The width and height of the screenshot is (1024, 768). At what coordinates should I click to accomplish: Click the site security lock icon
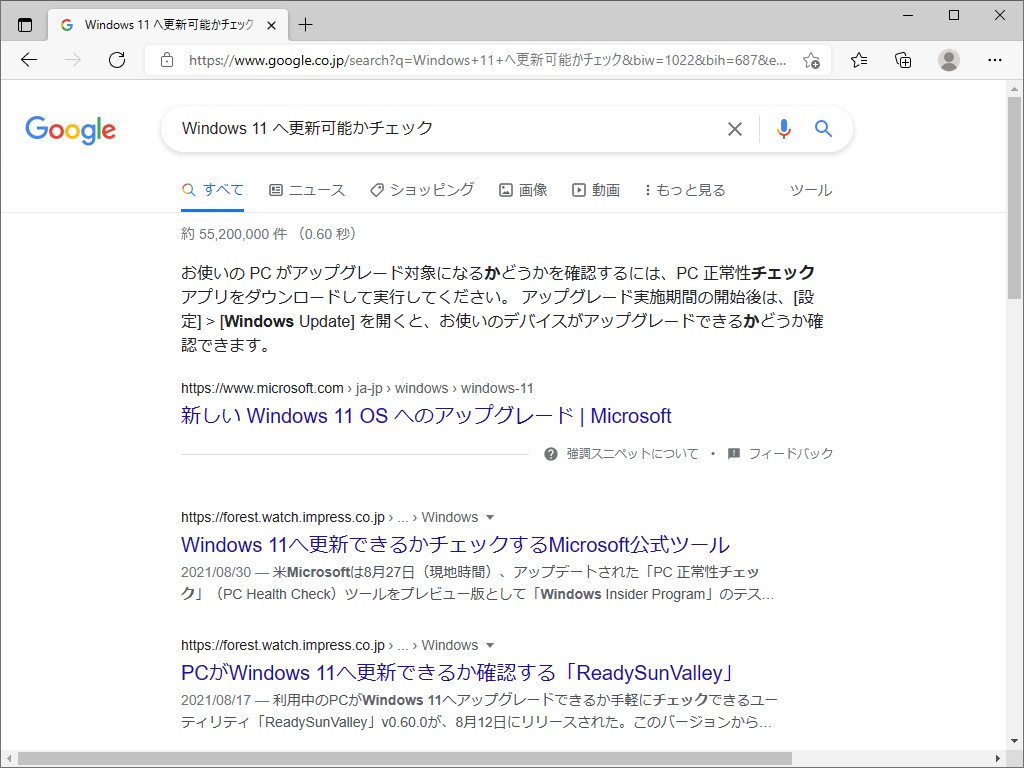[x=166, y=60]
